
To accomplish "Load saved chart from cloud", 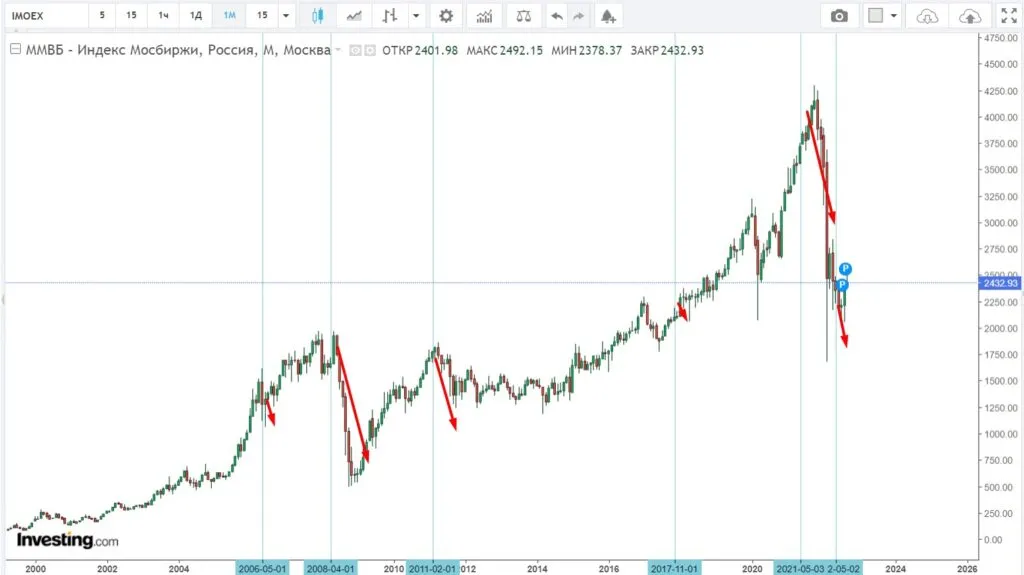I will (x=928, y=16).
